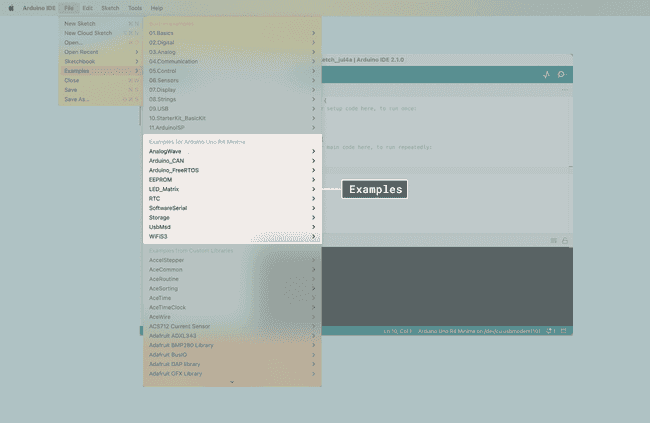The height and width of the screenshot is (423, 650).
Task: Click the Apple logo menu
Action: click(11, 7)
